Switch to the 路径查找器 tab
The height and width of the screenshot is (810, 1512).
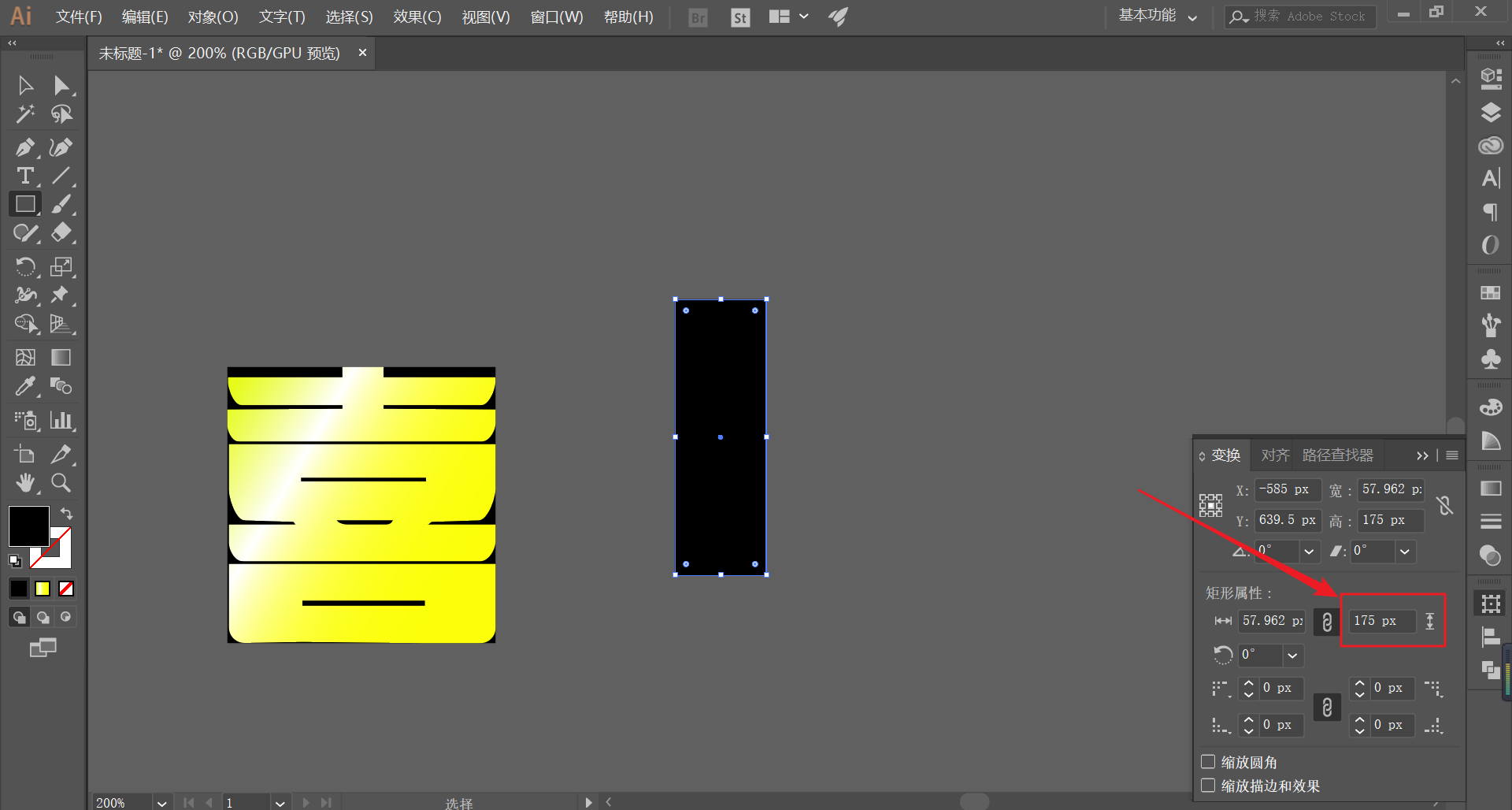click(x=1337, y=455)
